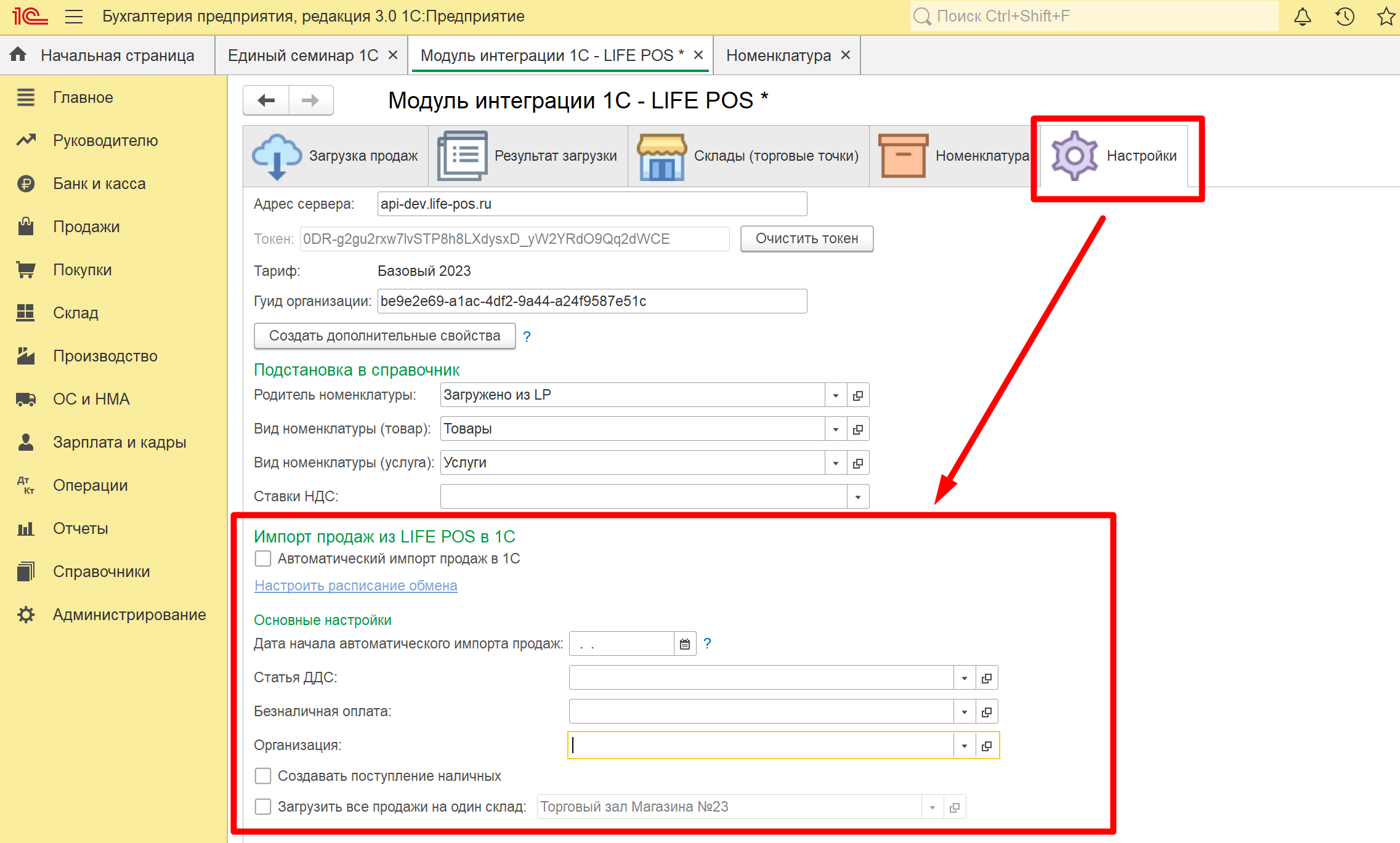The image size is (1400, 843).
Task: Open Вид номенклатуры (услуга) item with open icon
Action: (x=858, y=463)
